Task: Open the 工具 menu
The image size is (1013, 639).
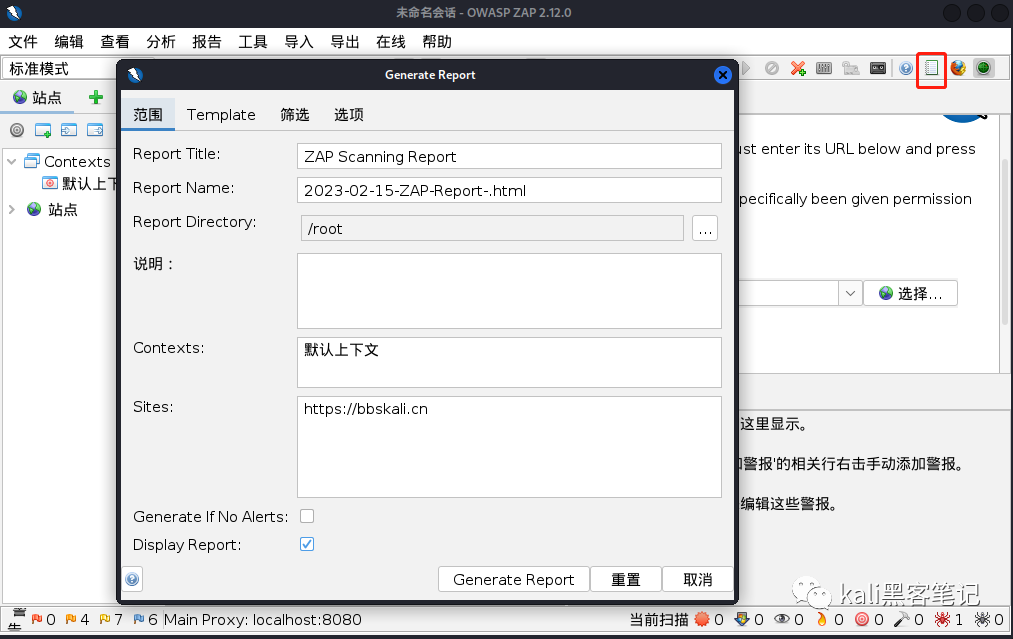Action: coord(253,42)
